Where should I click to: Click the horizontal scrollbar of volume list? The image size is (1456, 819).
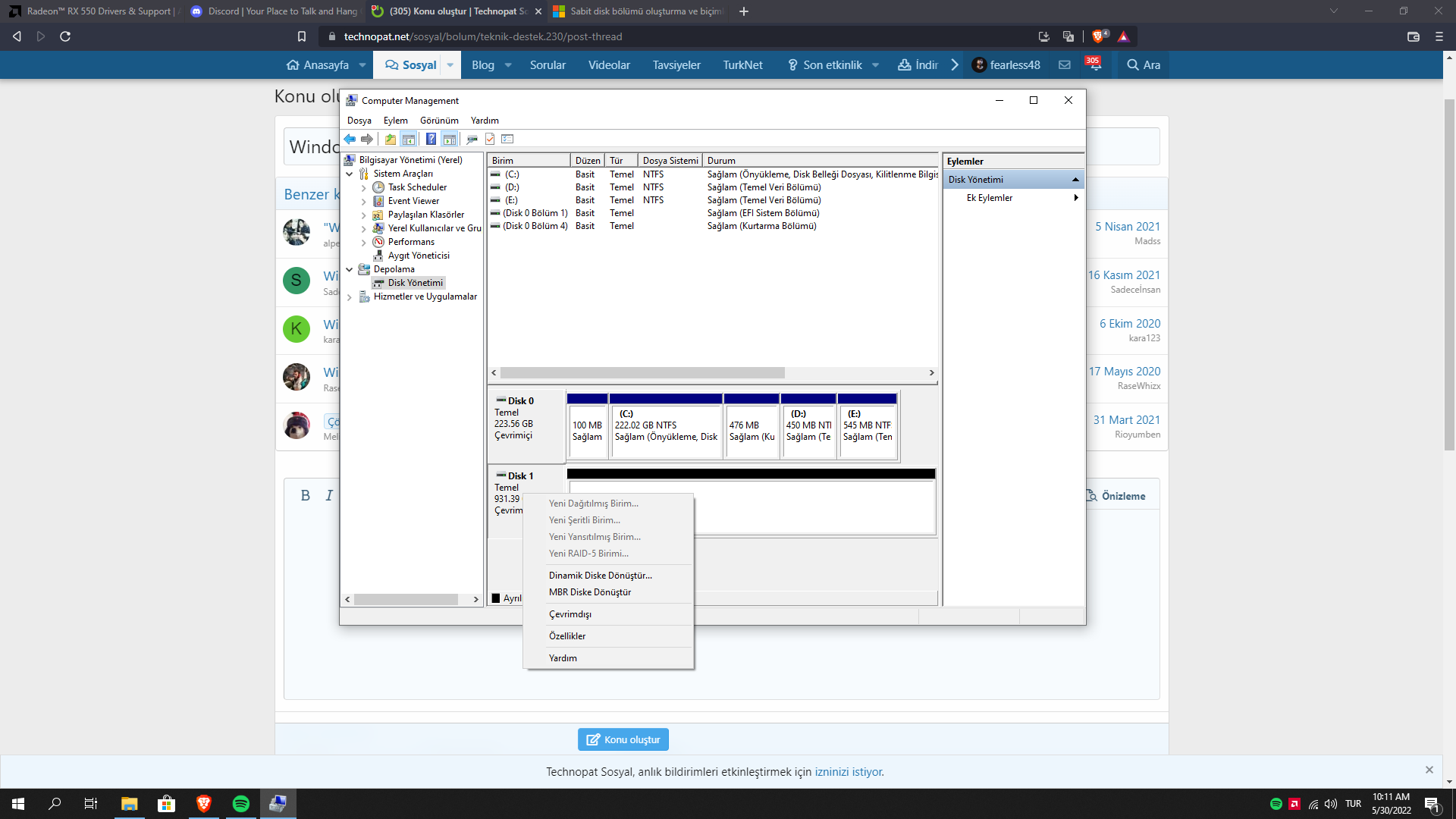[642, 373]
